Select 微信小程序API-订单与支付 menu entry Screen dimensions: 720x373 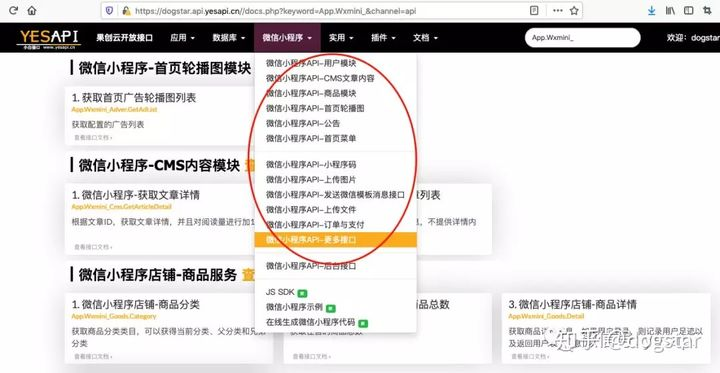click(335, 225)
